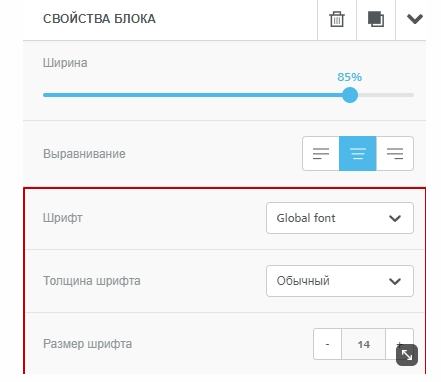The height and width of the screenshot is (382, 441).
Task: Click the Выравнивание label
Action: [x=84, y=154]
